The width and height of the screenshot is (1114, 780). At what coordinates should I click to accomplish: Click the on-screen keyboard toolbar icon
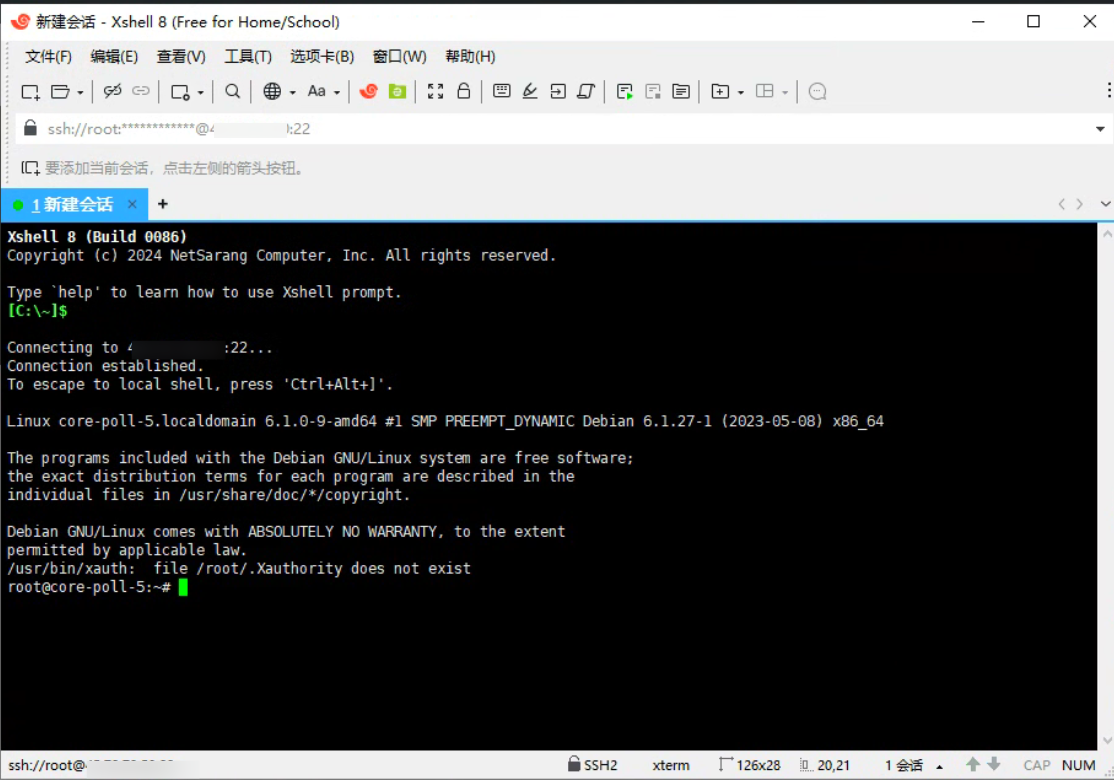pos(502,92)
